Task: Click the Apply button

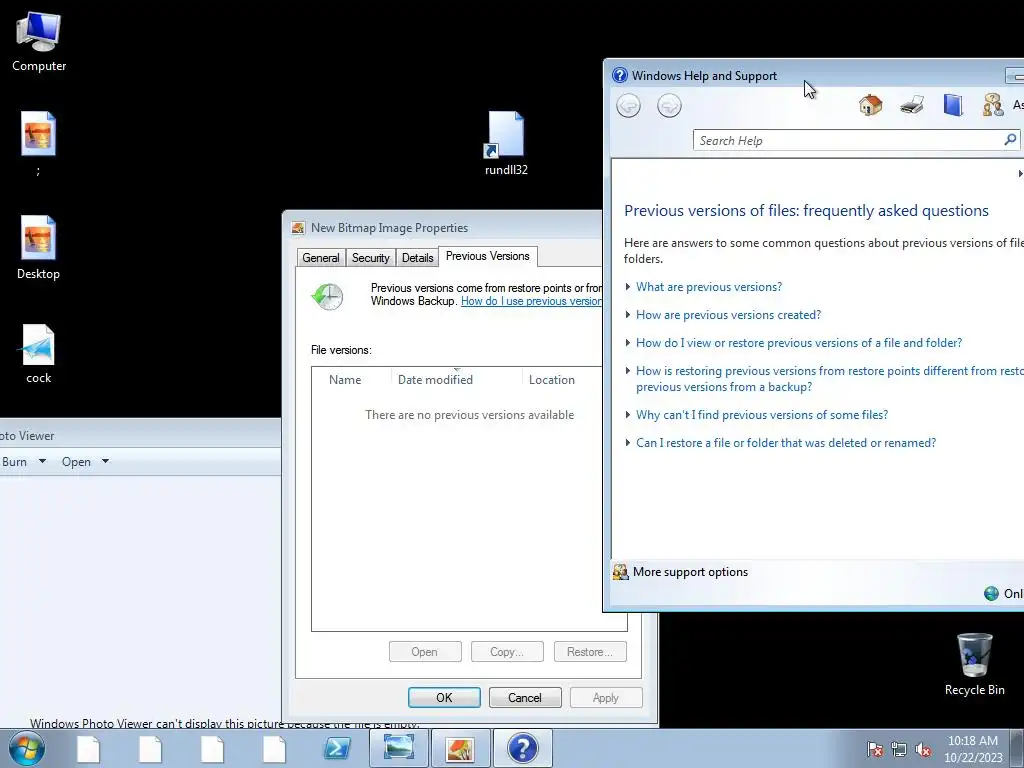Action: tap(606, 697)
